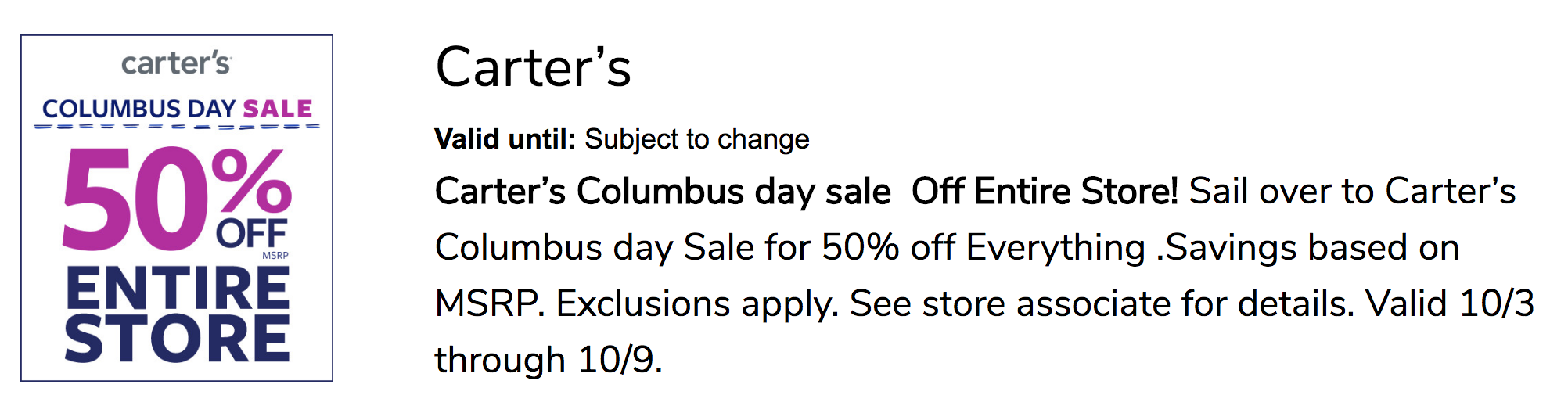The width and height of the screenshot is (1568, 413).
Task: Open the Carter's heading title
Action: [x=533, y=67]
